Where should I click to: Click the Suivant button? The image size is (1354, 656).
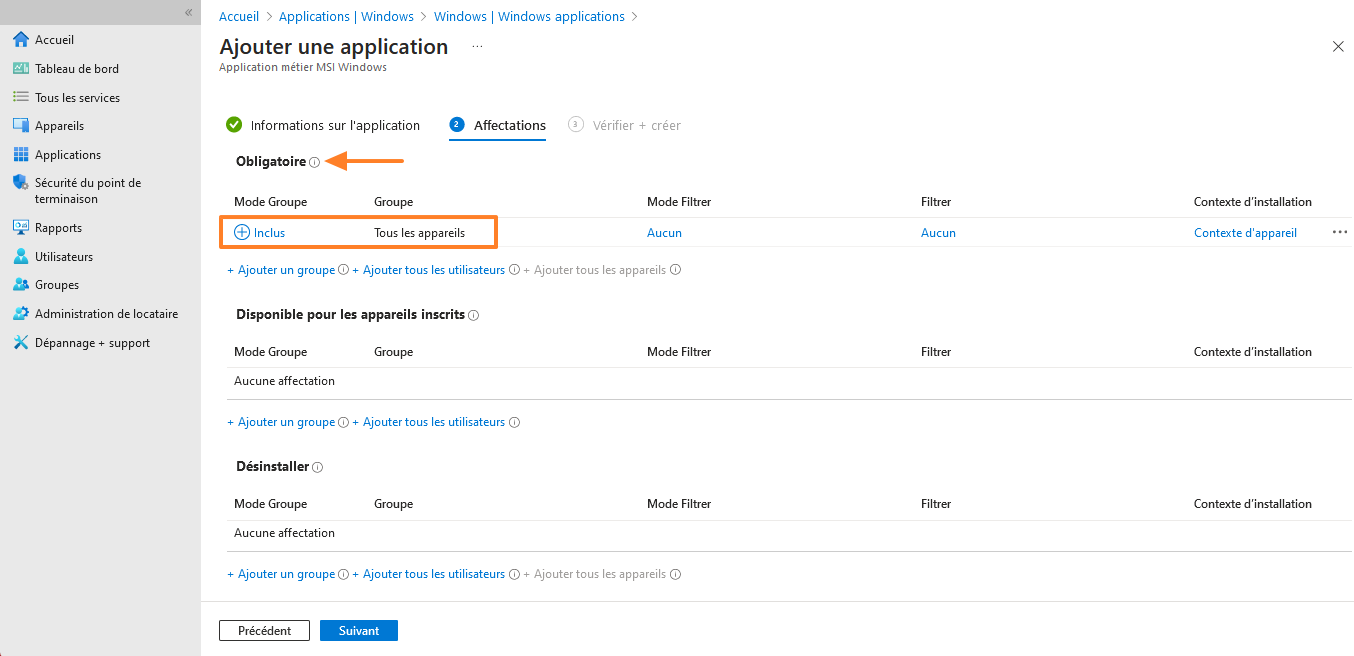[358, 631]
